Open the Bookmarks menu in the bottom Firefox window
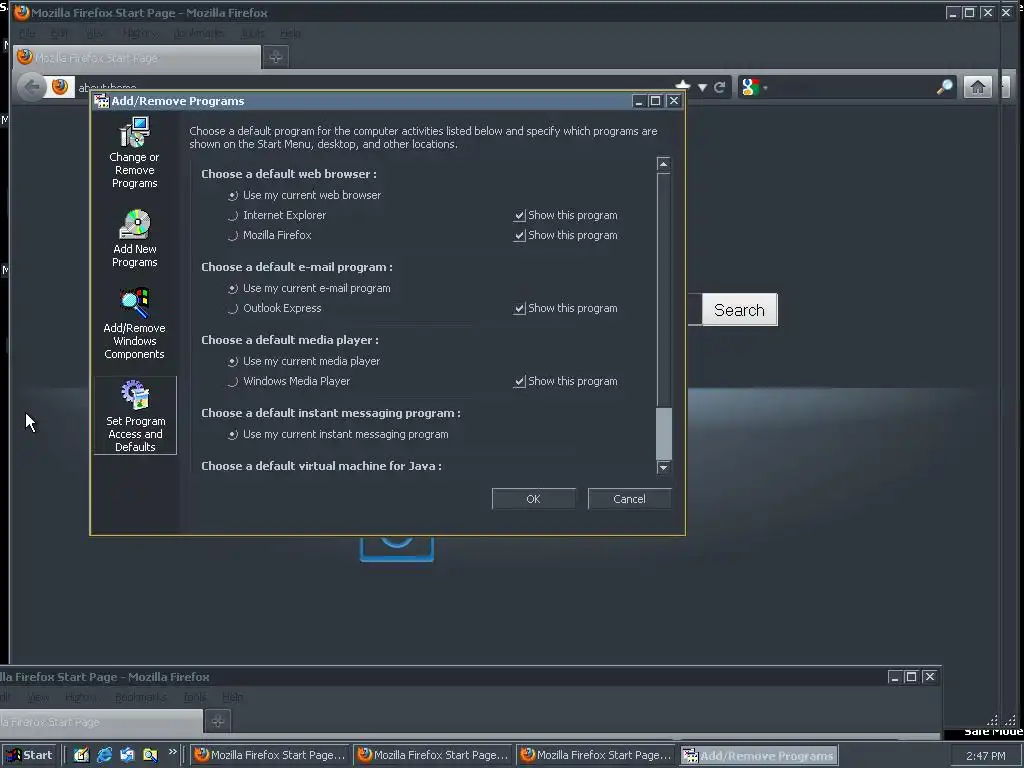Image resolution: width=1024 pixels, height=768 pixels. [x=140, y=697]
